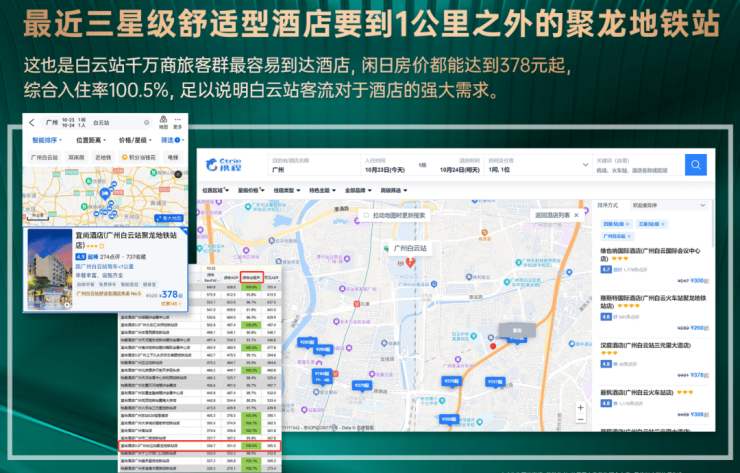Image resolution: width=740 pixels, height=473 pixels.
Task: Open the 宜尚酒店(广州白云站聚龙地铁站店) listing title
Action: pos(126,240)
